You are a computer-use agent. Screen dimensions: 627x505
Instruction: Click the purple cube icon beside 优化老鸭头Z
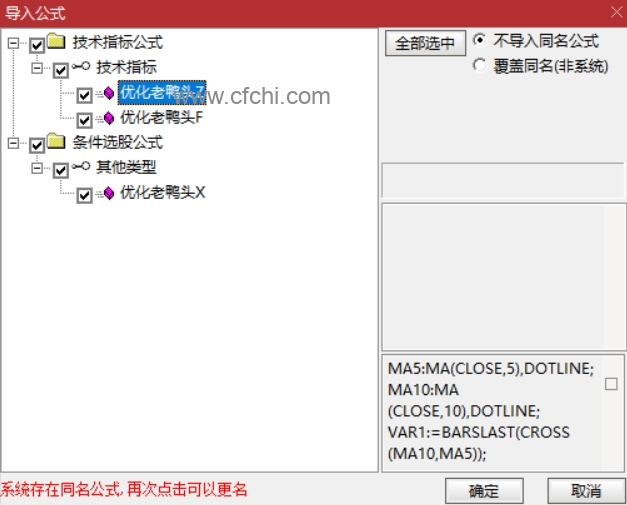pos(109,93)
